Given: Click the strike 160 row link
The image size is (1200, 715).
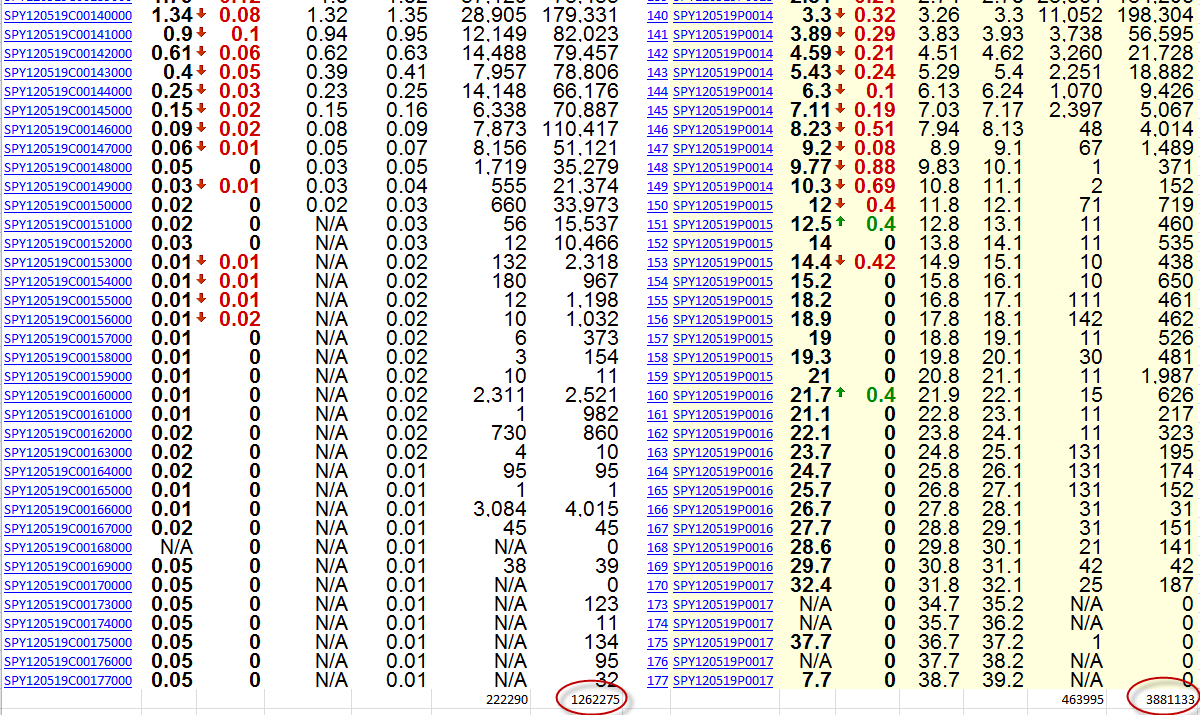Looking at the screenshot, I should point(658,396).
